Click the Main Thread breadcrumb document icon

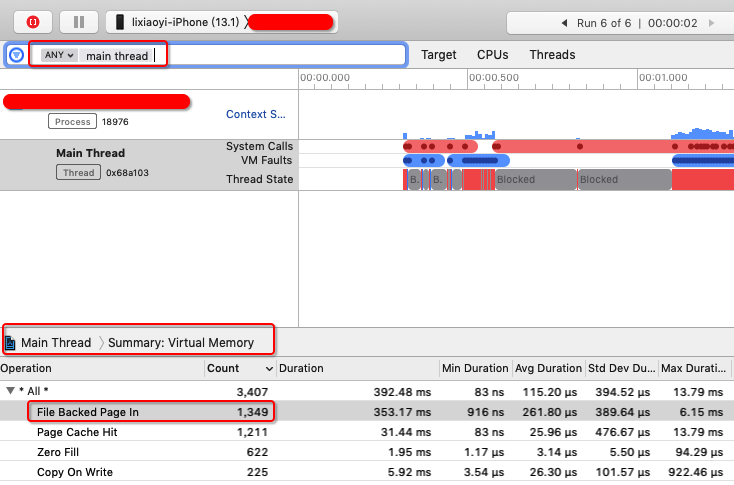pos(11,343)
